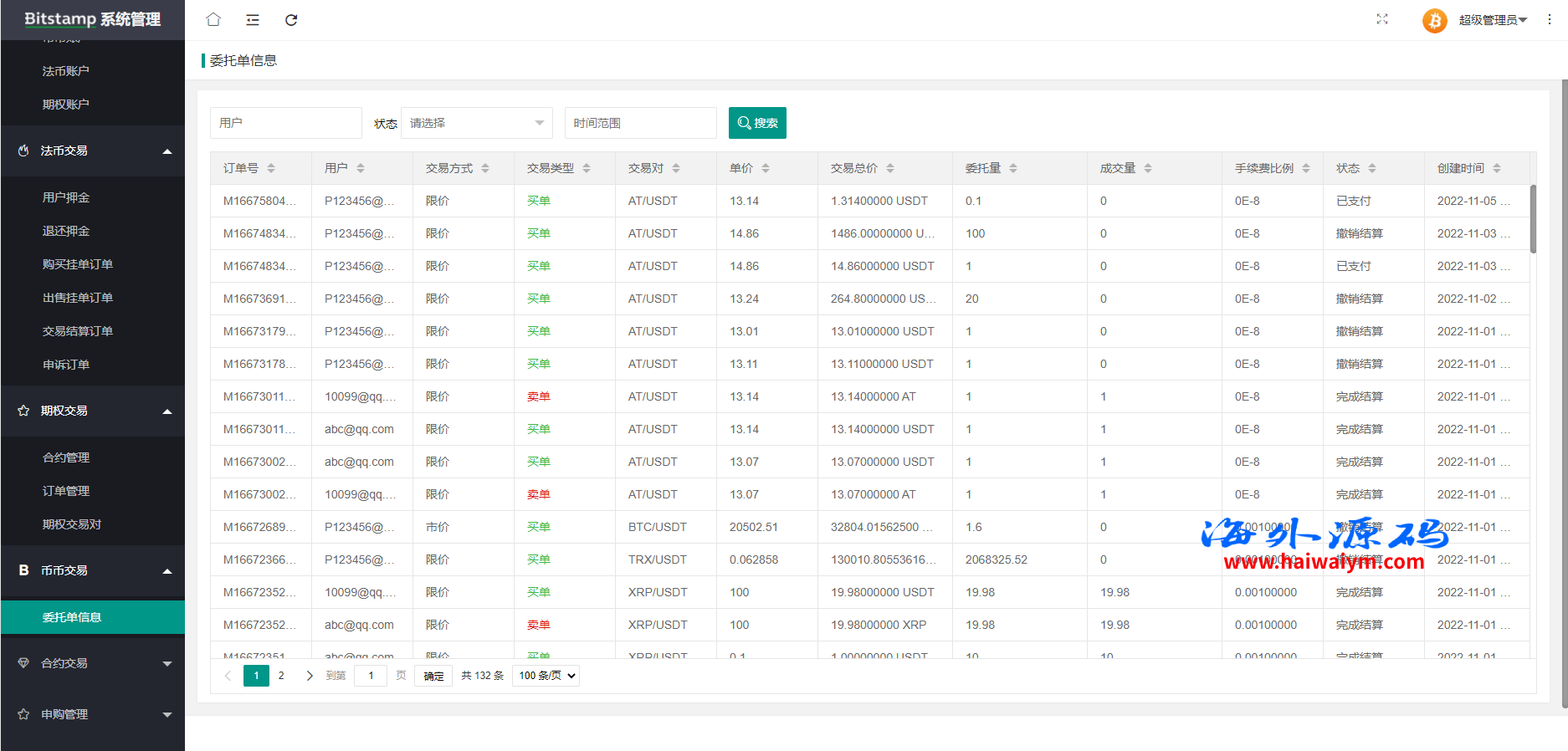Click the 时间范围 input field
Image resolution: width=1568 pixels, height=751 pixels.
640,123
